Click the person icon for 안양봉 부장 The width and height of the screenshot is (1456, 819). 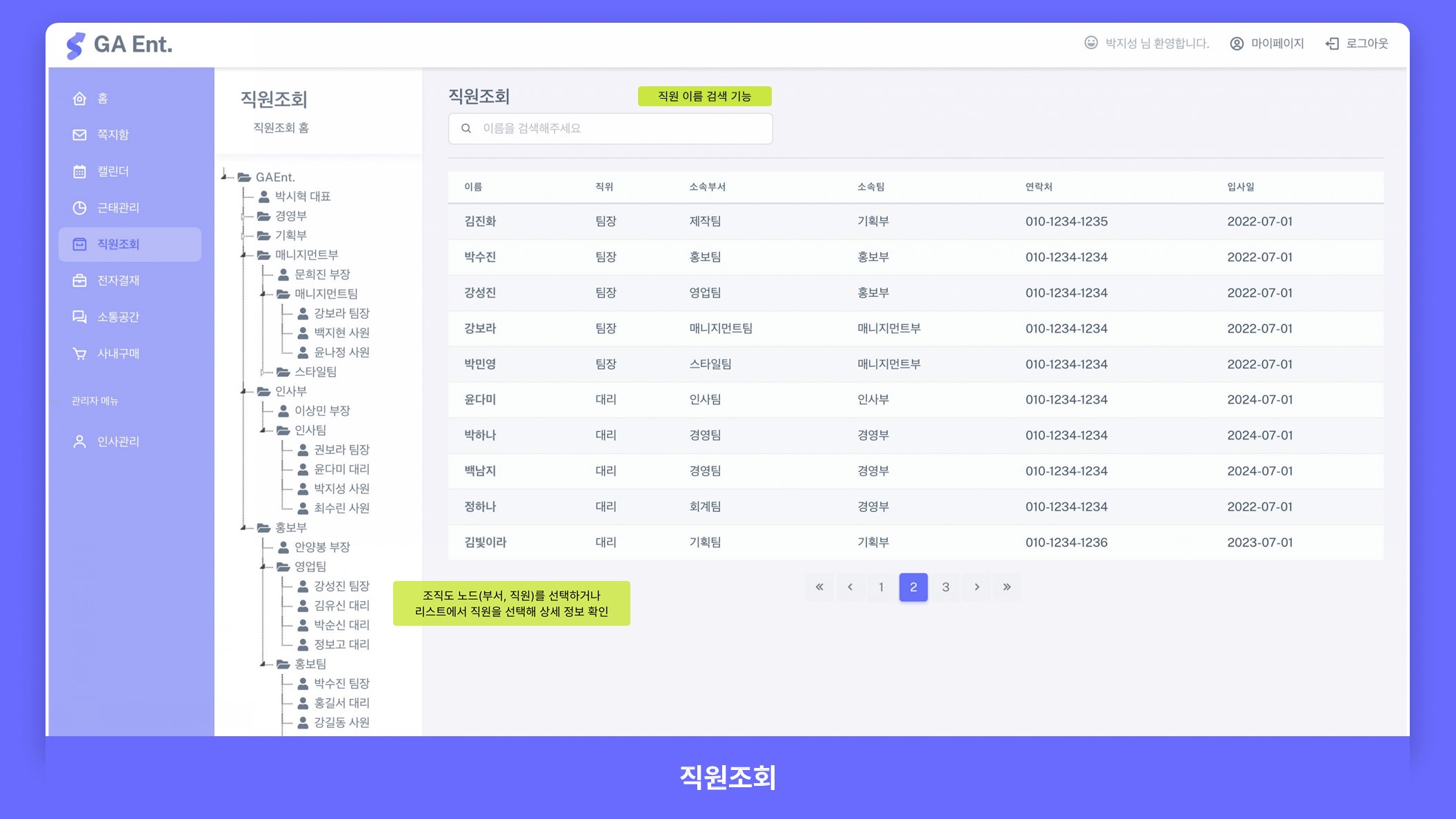point(283,547)
